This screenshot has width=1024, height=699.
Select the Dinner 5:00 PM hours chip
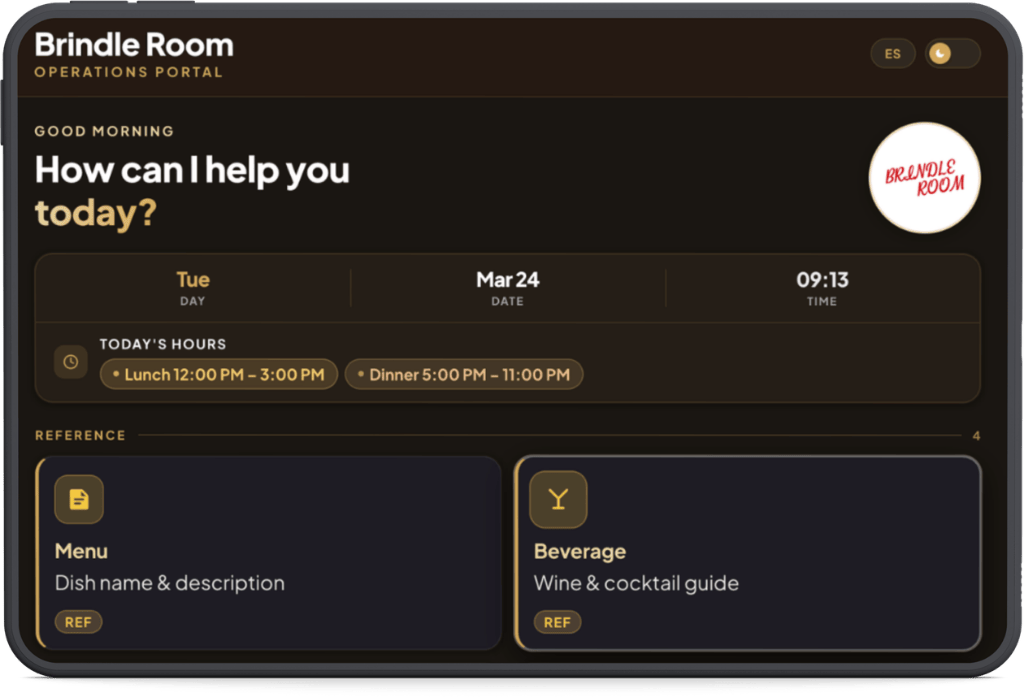(464, 374)
